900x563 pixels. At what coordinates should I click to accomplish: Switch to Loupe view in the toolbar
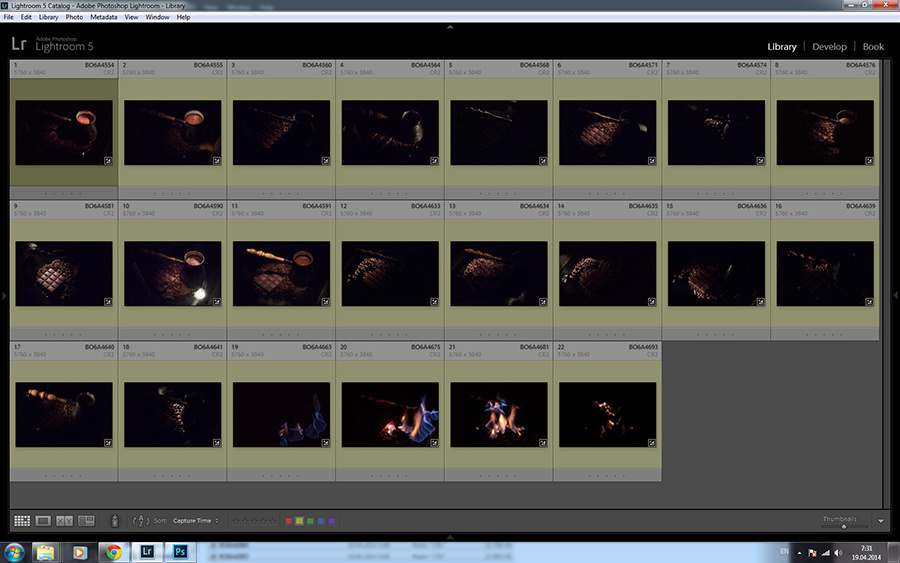pos(43,521)
